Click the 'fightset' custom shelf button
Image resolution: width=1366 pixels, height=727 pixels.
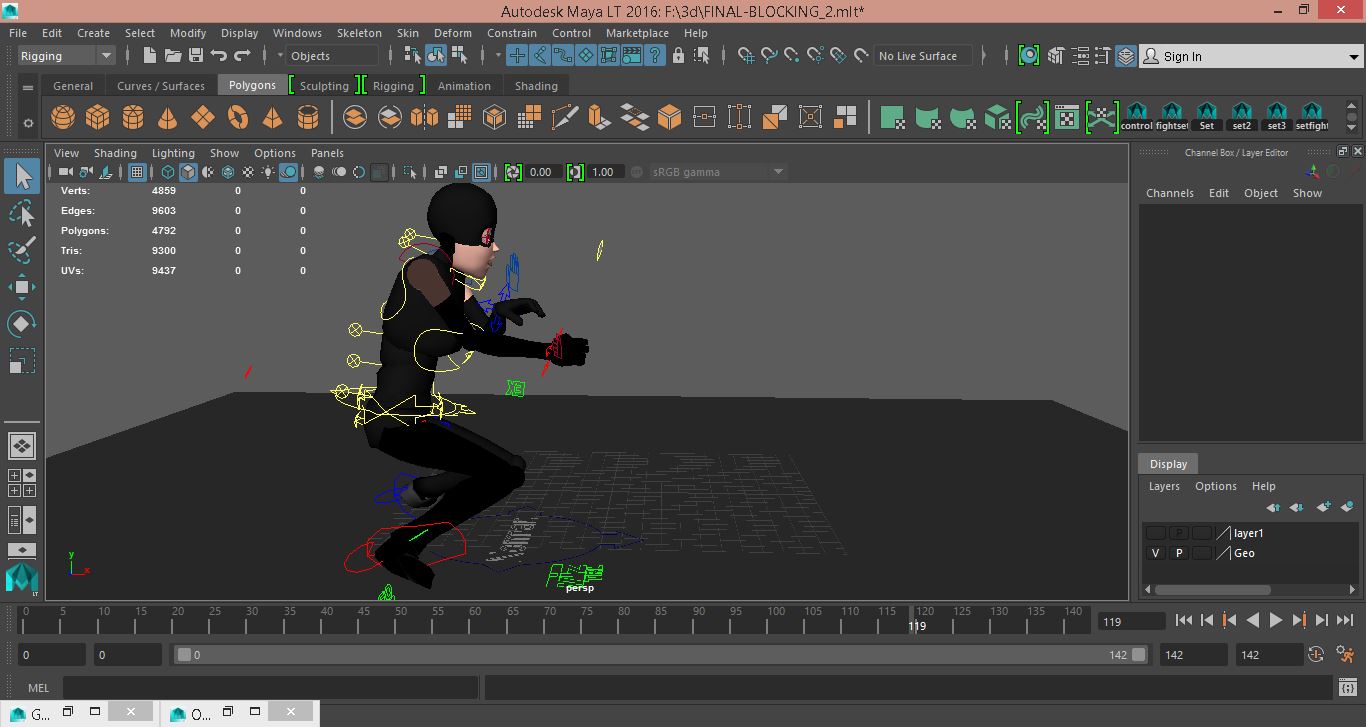(x=1172, y=118)
